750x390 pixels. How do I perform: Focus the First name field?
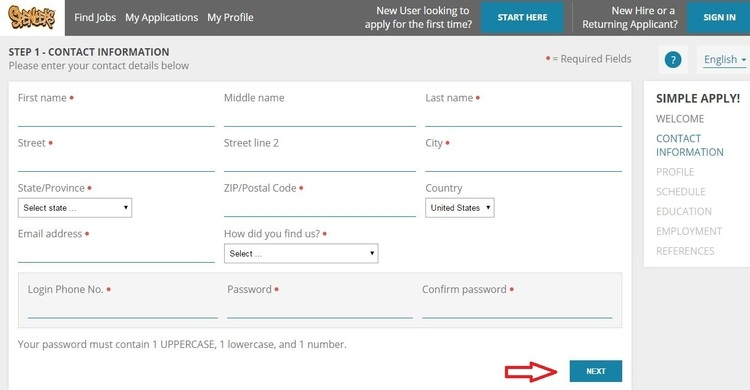pos(116,117)
